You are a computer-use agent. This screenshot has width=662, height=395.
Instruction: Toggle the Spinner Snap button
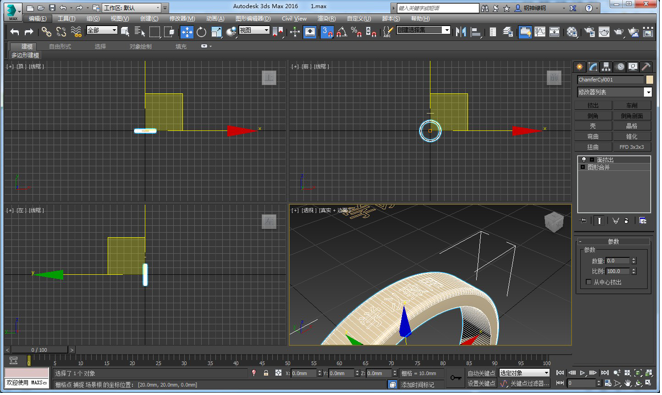(x=371, y=32)
